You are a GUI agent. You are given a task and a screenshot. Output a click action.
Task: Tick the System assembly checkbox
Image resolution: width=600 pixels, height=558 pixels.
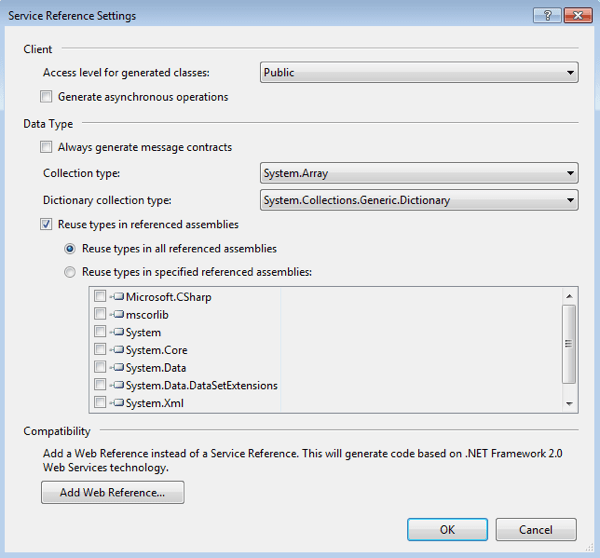coord(100,332)
